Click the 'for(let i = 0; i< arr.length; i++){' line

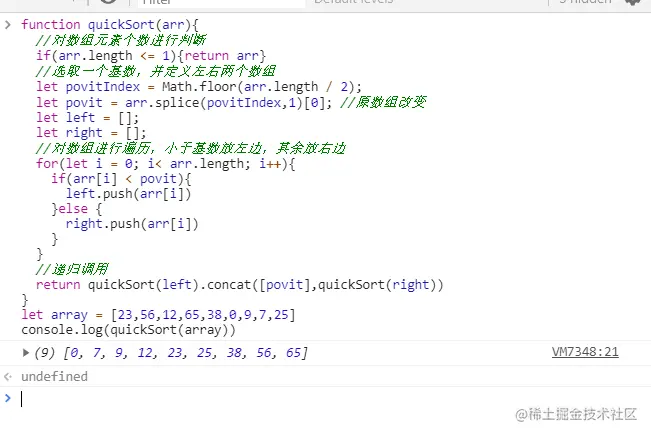click(166, 164)
